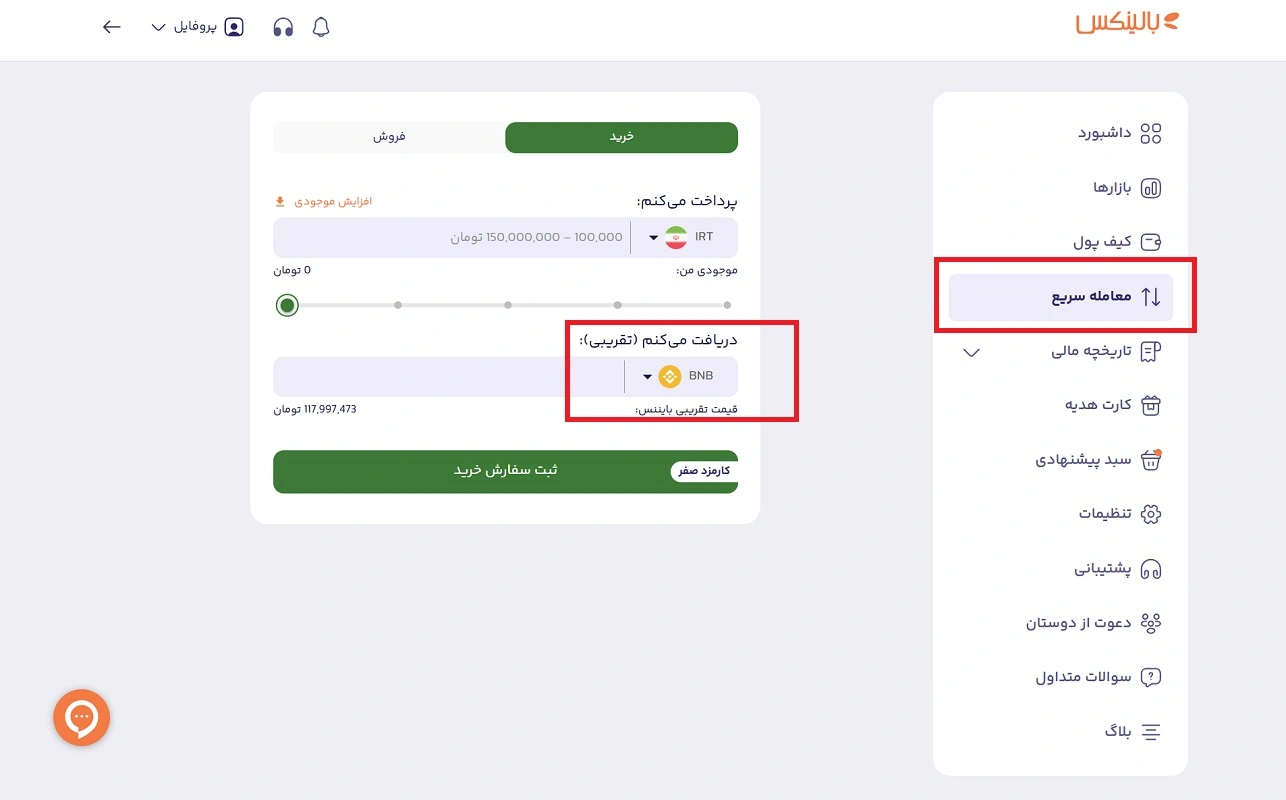Screen dimensions: 1286x800
Task: Click the gift card icon in sidebar
Action: [1151, 405]
